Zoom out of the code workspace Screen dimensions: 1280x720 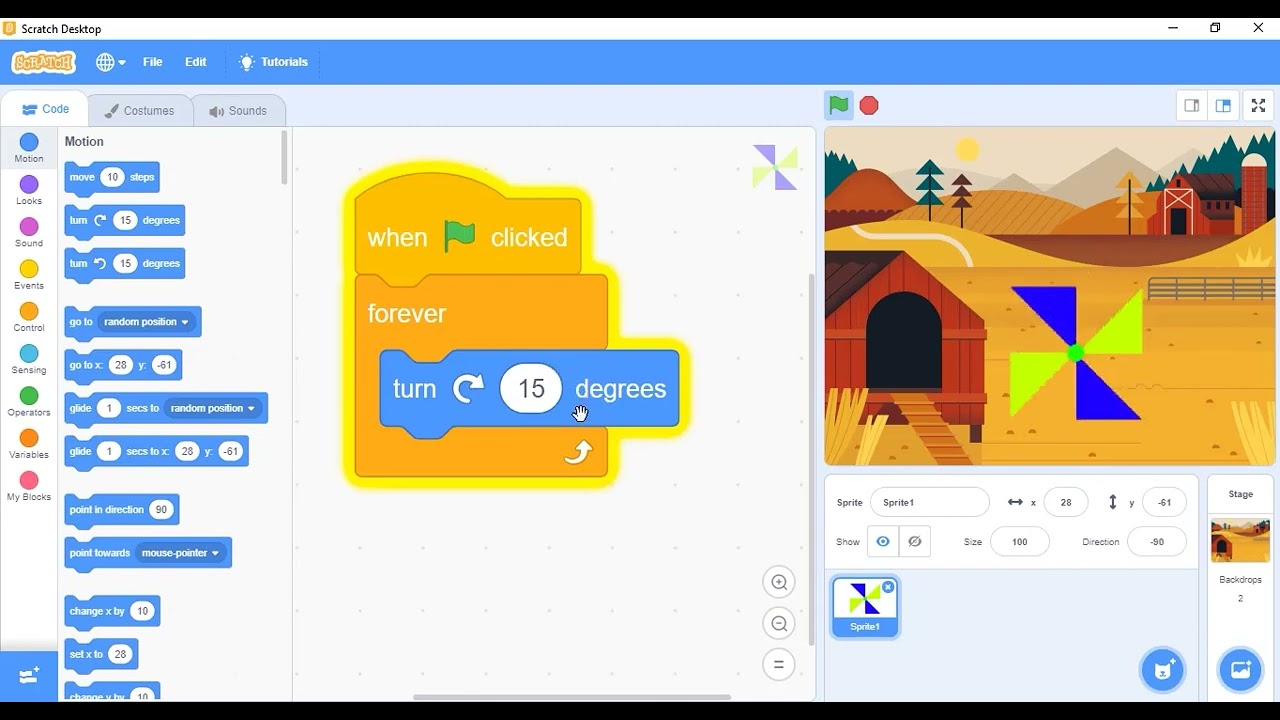(779, 624)
